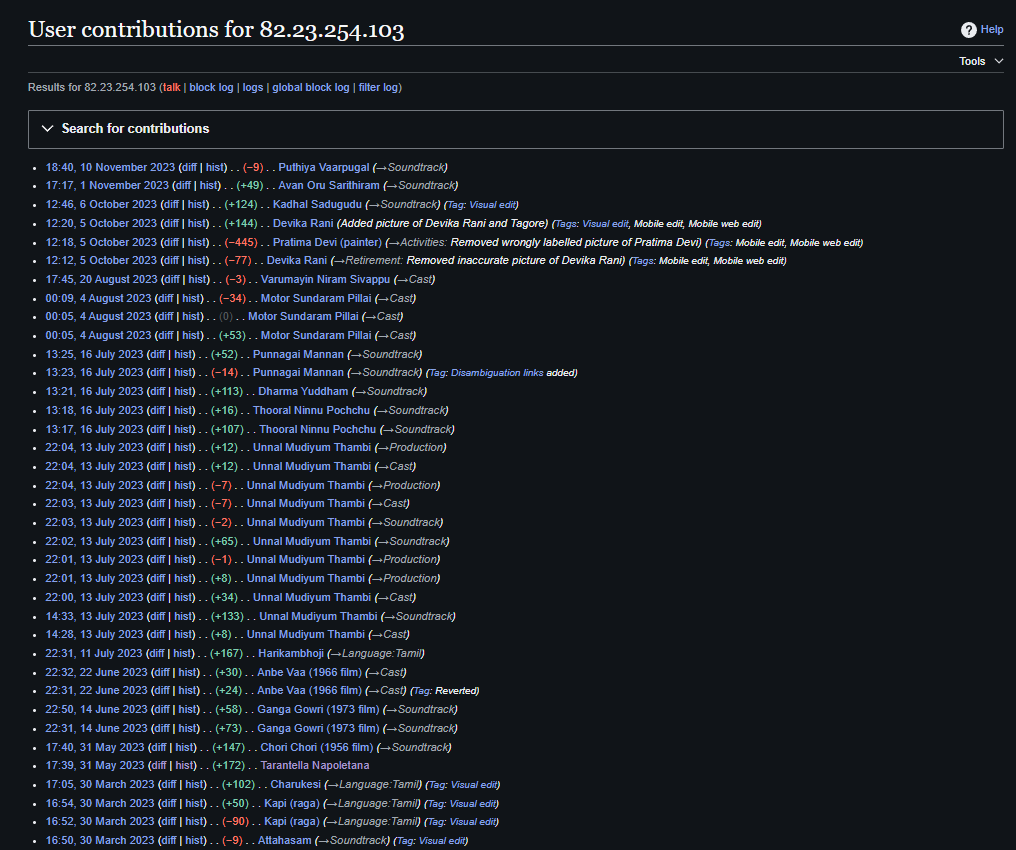Expand the Search for contributions section
The height and width of the screenshot is (850, 1016).
[x=515, y=129]
